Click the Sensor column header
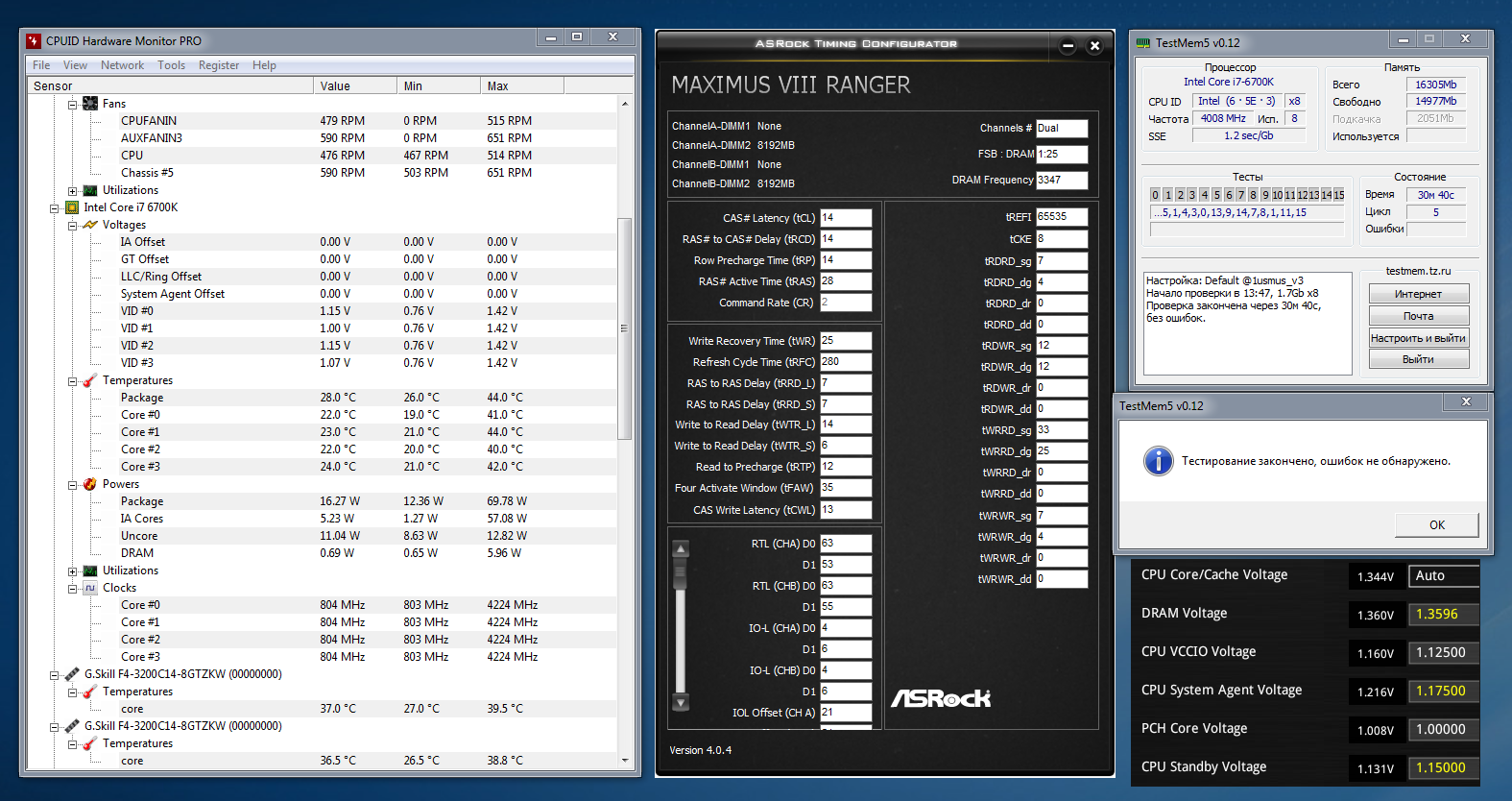This screenshot has height=801, width=1512. coord(170,85)
